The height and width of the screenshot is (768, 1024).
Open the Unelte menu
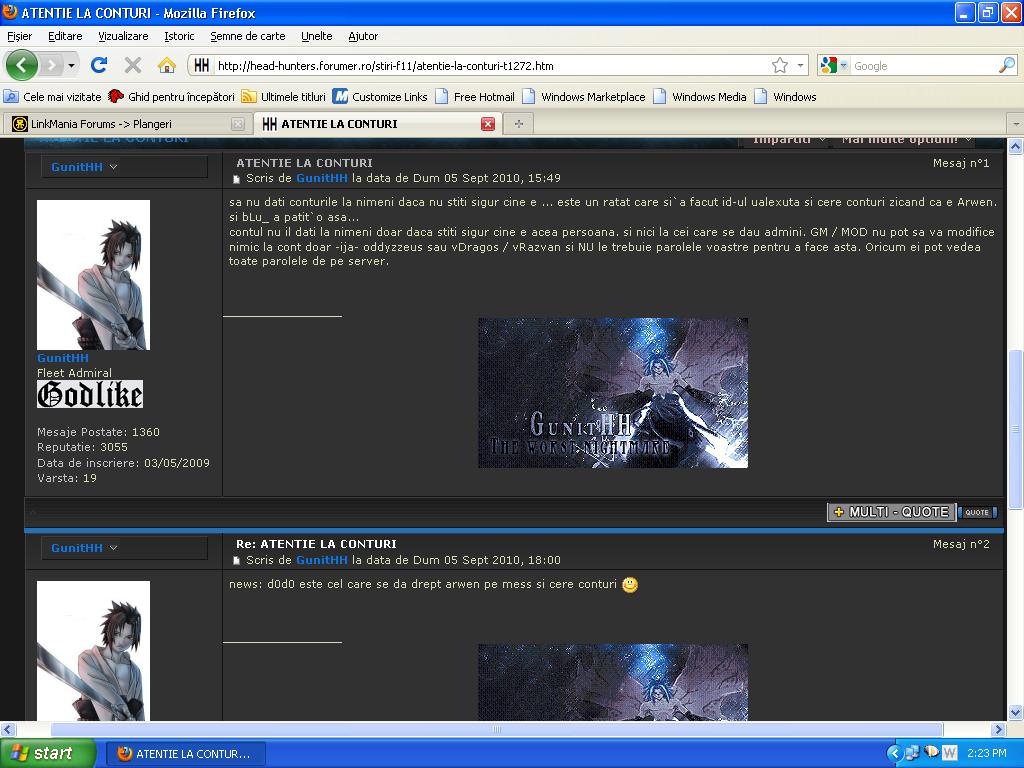pyautogui.click(x=317, y=36)
